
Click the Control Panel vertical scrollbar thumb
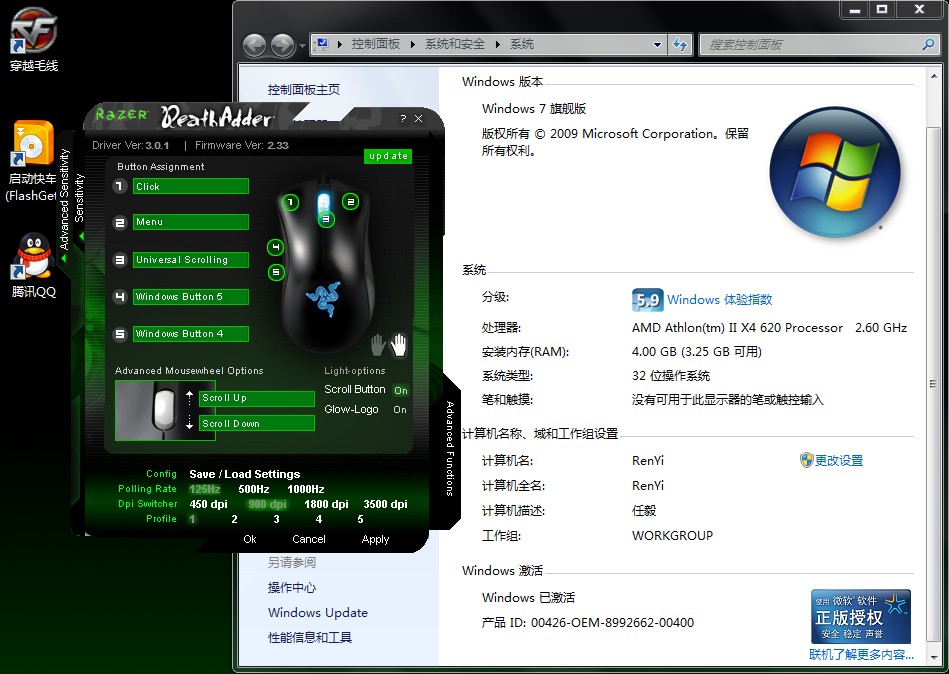pyautogui.click(x=933, y=384)
